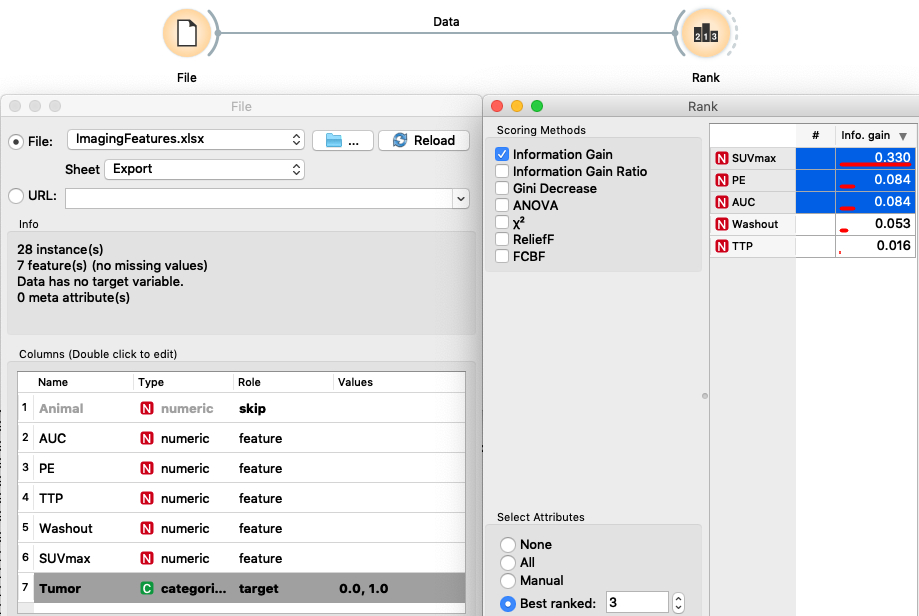Choose the Manual attribute selection option
Viewport: 919px width, 616px height.
coord(508,581)
